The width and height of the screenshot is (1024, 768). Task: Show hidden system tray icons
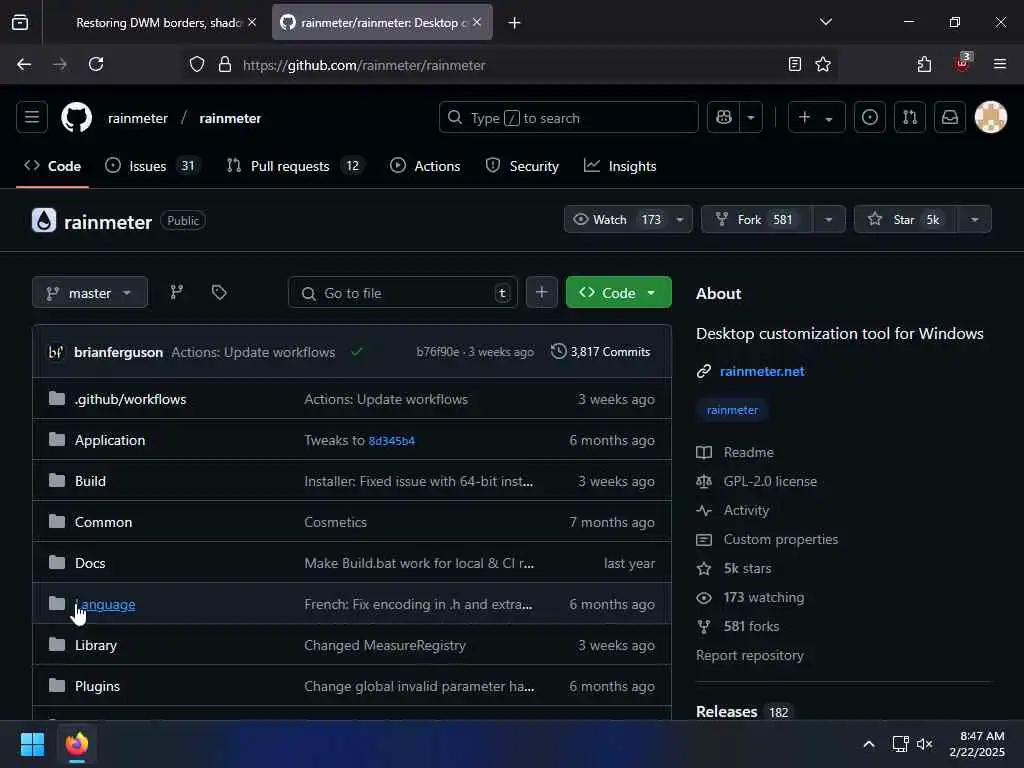coord(869,744)
